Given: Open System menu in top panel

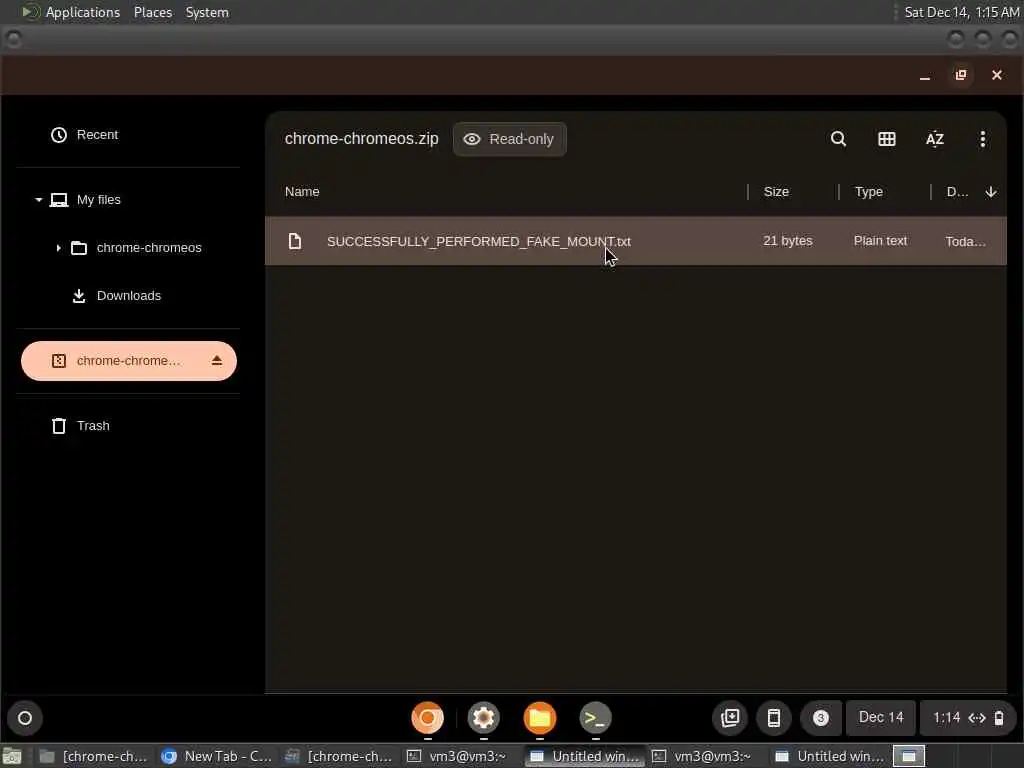Looking at the screenshot, I should coord(207,12).
